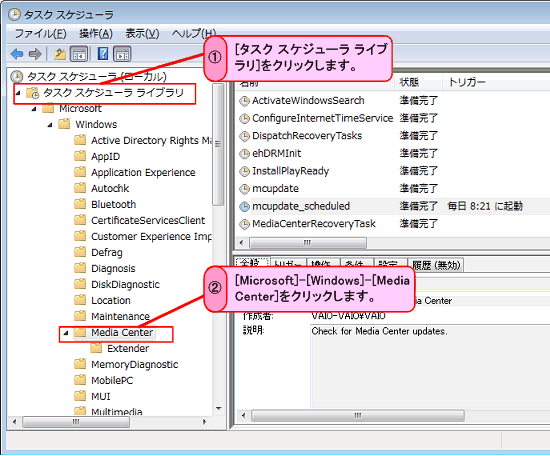550x456 pixels.
Task: Click the folder icon of MUI
Action: [x=80, y=396]
